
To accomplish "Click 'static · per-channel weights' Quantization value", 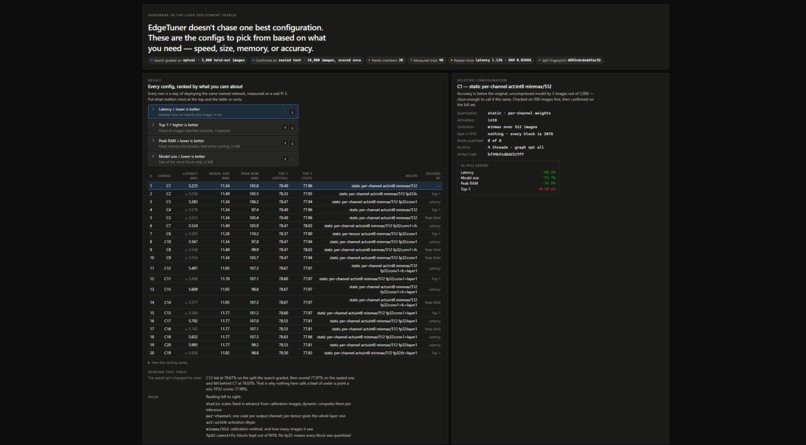I will click(x=519, y=113).
